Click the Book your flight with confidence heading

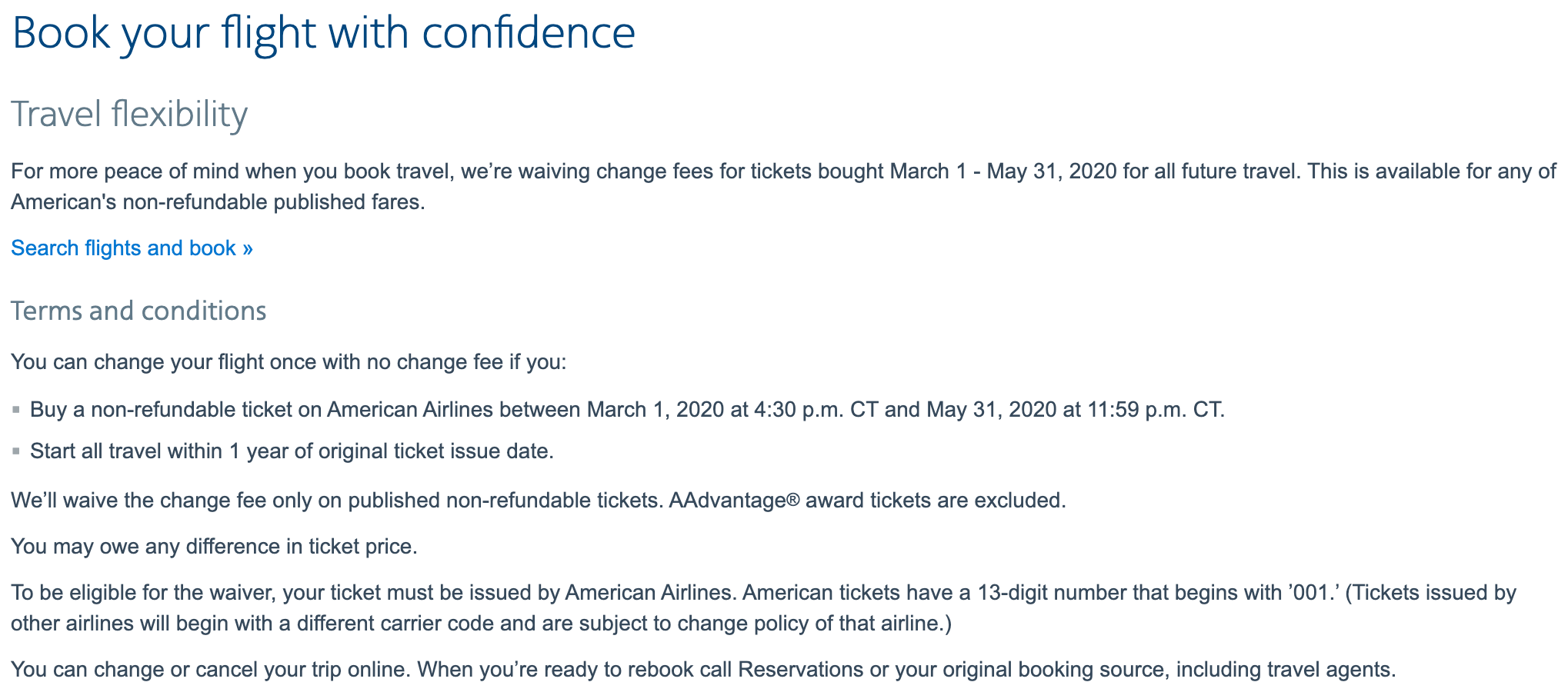[323, 32]
